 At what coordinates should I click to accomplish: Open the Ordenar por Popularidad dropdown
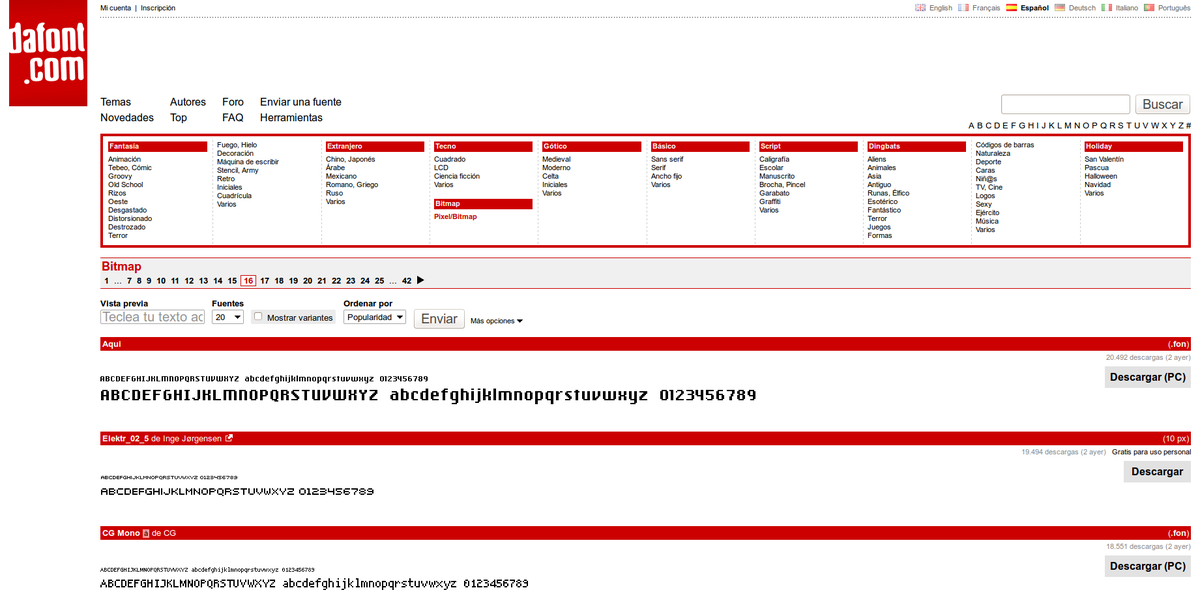click(x=374, y=317)
